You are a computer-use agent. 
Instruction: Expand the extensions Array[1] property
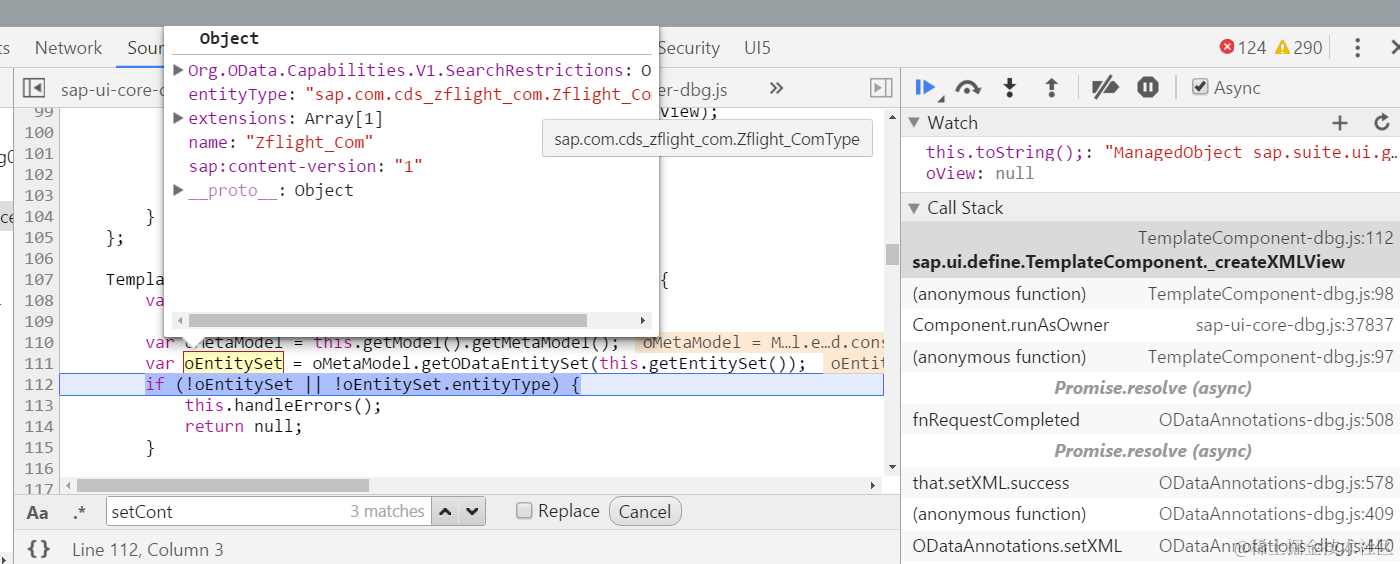(x=178, y=118)
